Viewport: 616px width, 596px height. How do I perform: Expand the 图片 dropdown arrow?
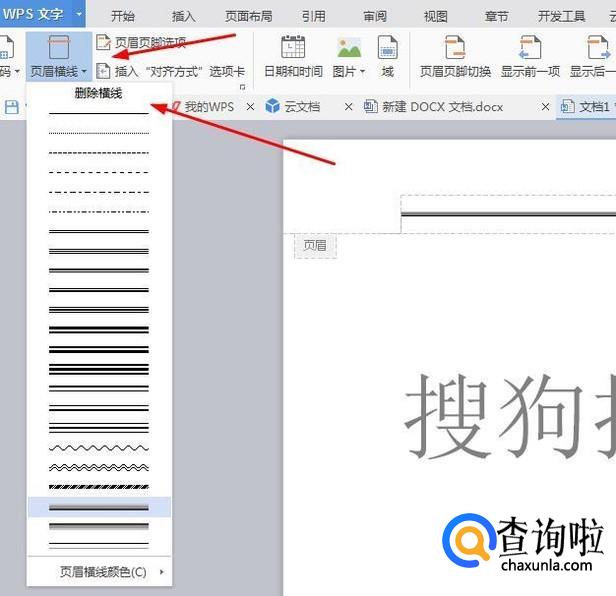click(x=363, y=72)
